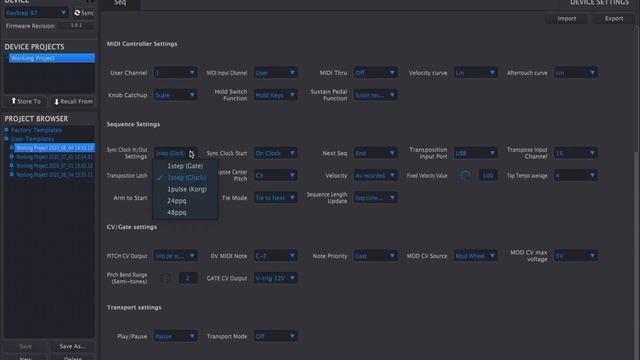Open the Next Seq dropdown
The width and height of the screenshot is (640, 360).
[375, 153]
